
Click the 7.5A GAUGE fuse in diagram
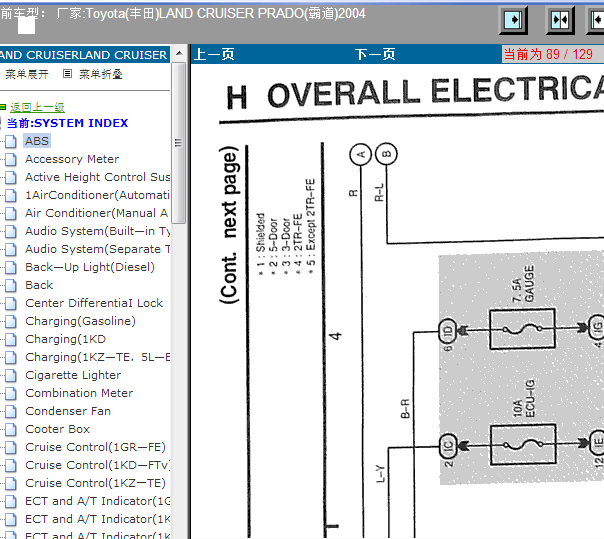[522, 329]
